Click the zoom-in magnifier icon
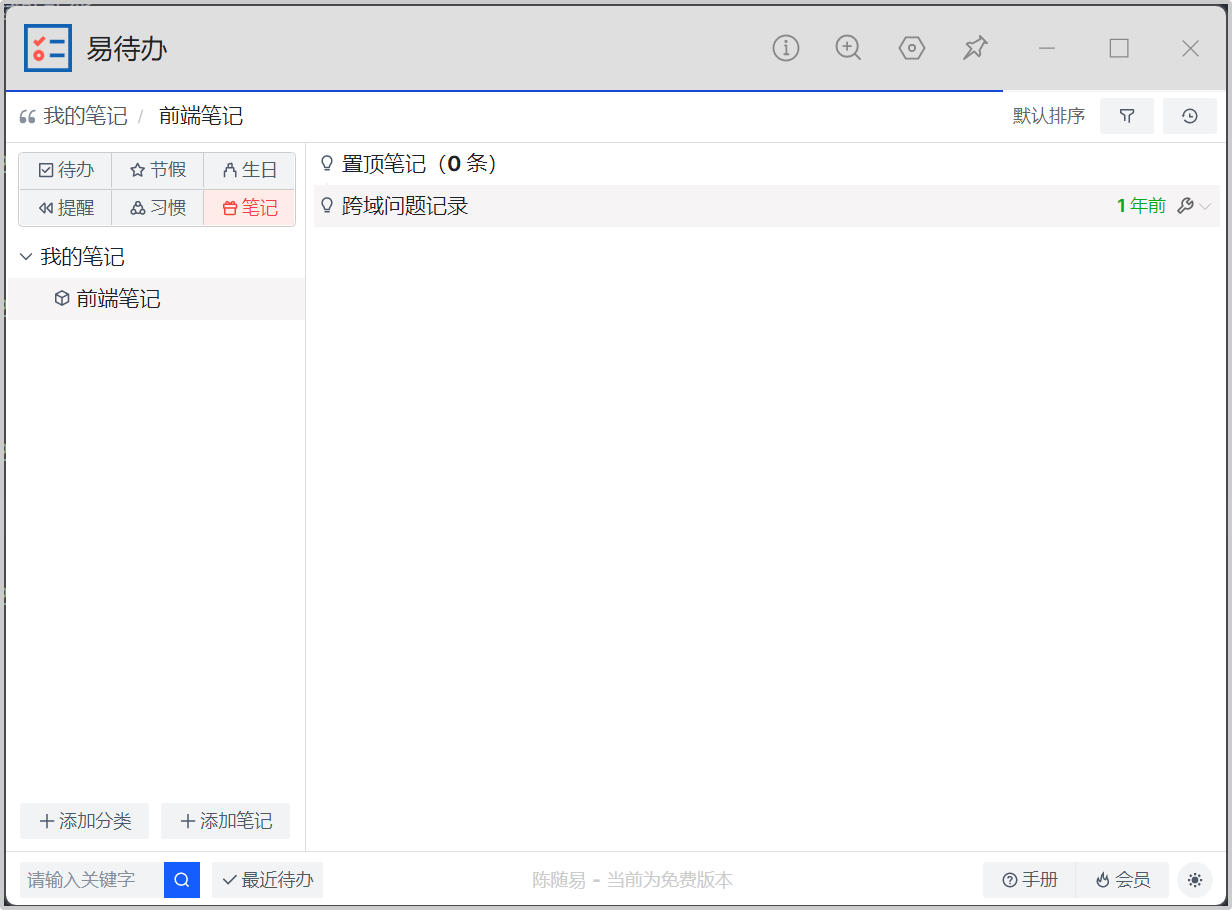Image resolution: width=1232 pixels, height=910 pixels. [x=848, y=48]
